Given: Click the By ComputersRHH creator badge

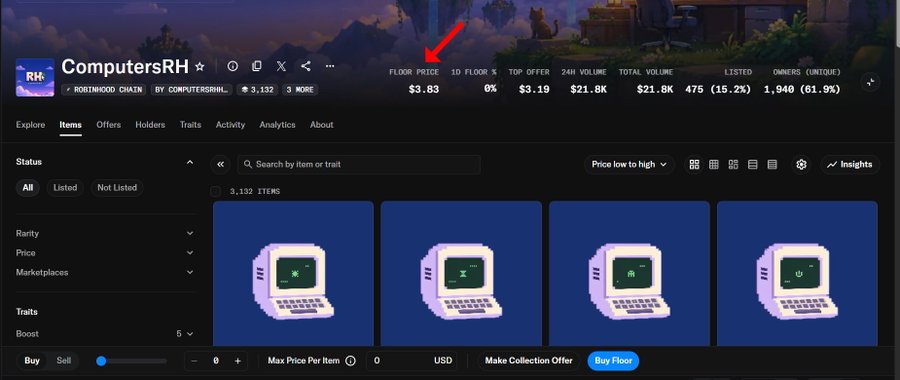Looking at the screenshot, I should tap(192, 90).
